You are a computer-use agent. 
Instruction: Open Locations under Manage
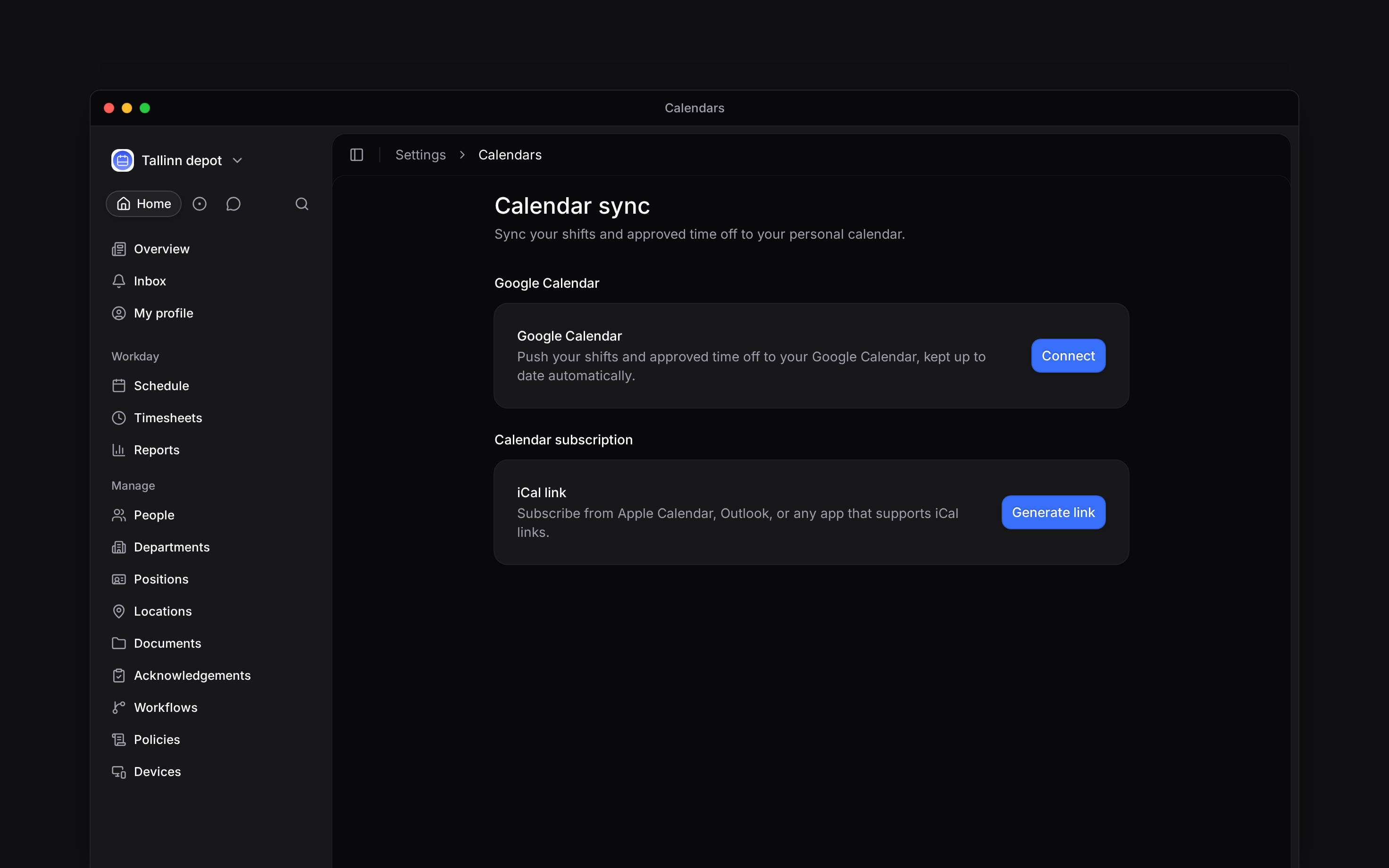pyautogui.click(x=162, y=611)
